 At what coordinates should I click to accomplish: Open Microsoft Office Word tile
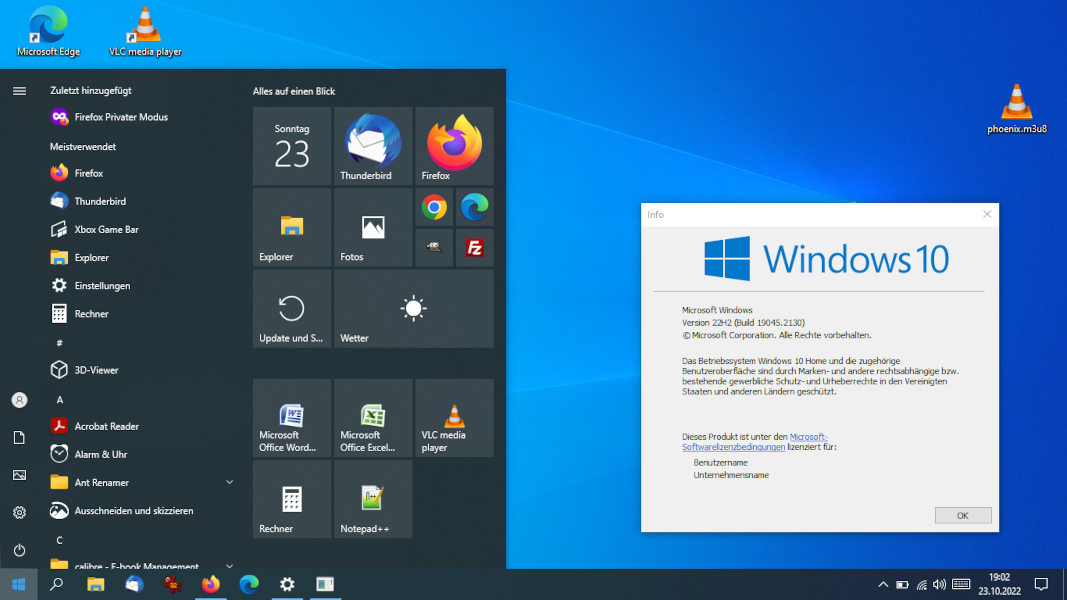coord(292,418)
